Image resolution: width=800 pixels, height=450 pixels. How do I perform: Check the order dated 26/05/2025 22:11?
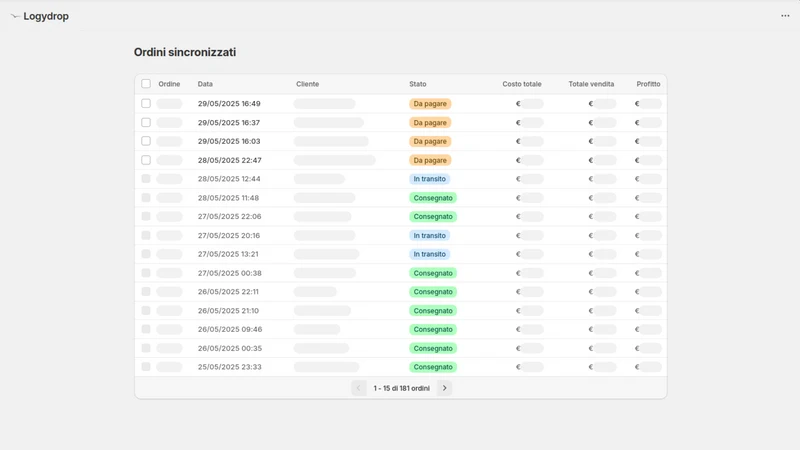click(146, 292)
